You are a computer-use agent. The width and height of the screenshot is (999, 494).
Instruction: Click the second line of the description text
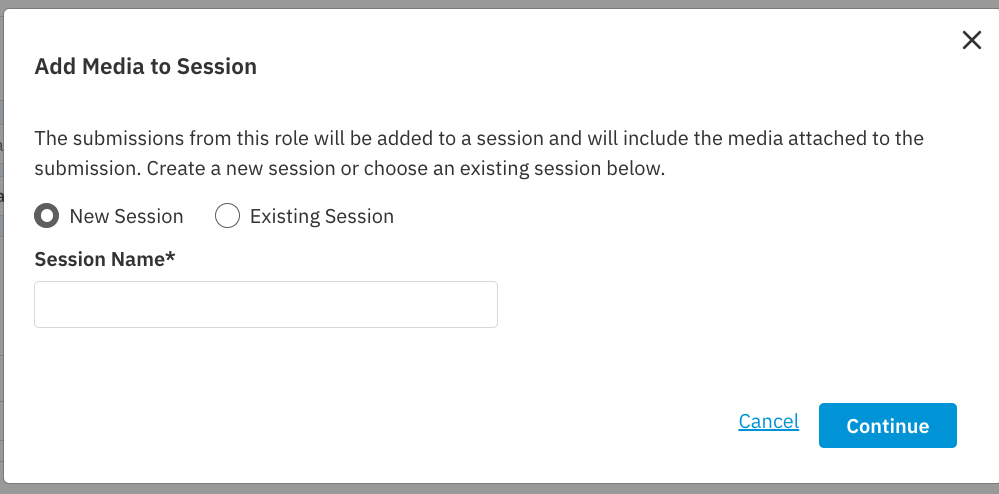coord(349,169)
